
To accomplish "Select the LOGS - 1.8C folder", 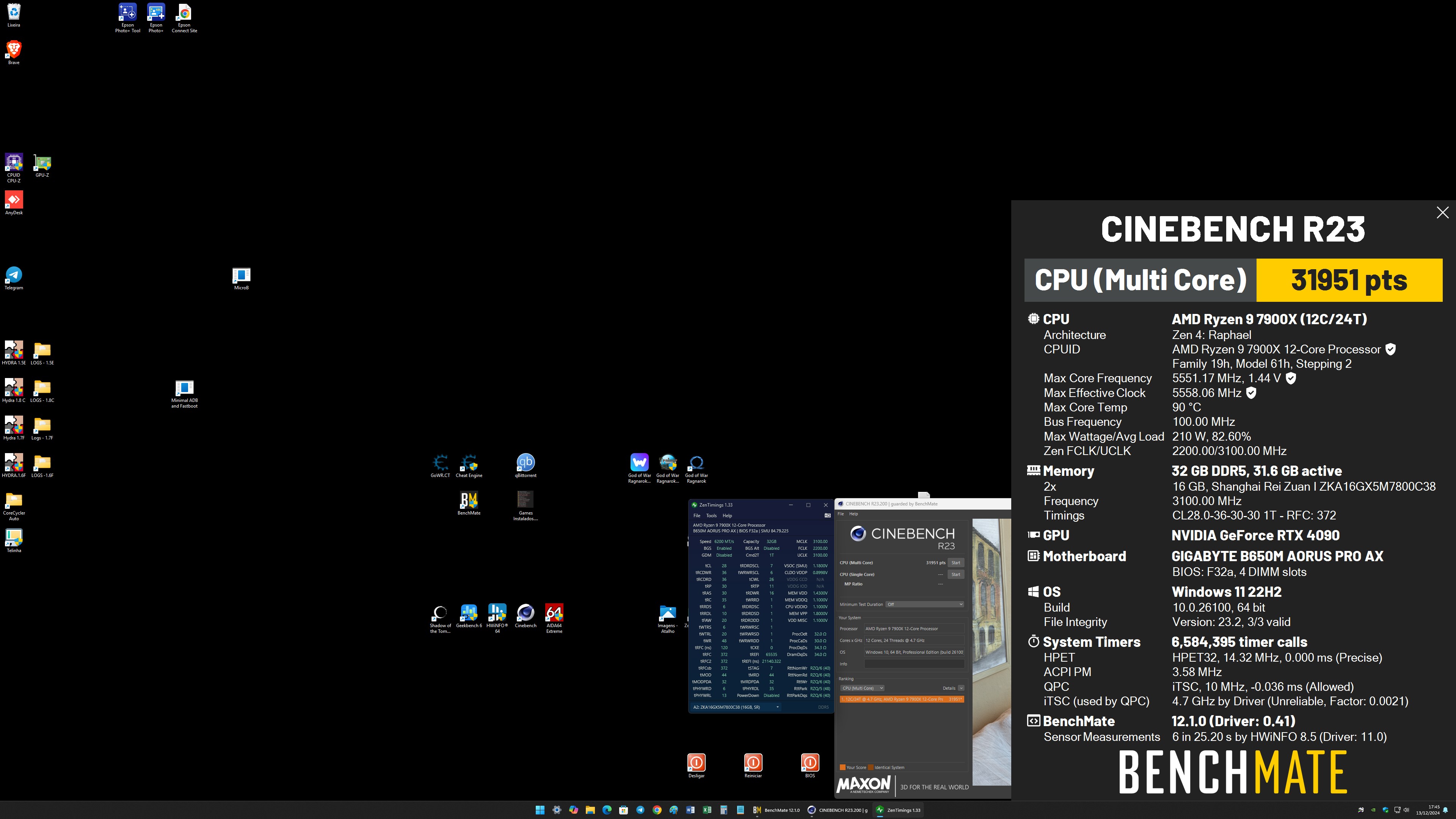I will pos(42,391).
